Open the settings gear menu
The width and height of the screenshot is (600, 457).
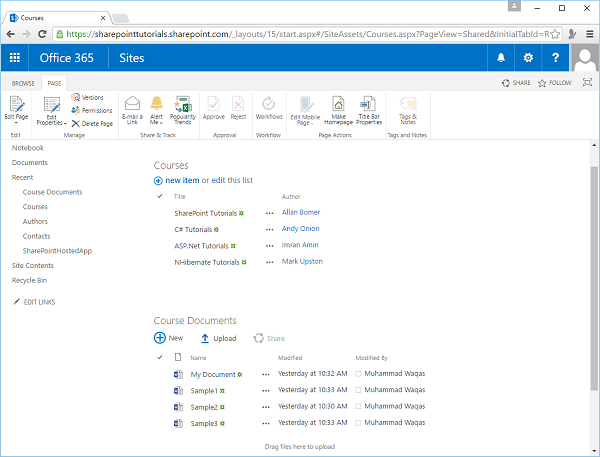click(x=528, y=58)
